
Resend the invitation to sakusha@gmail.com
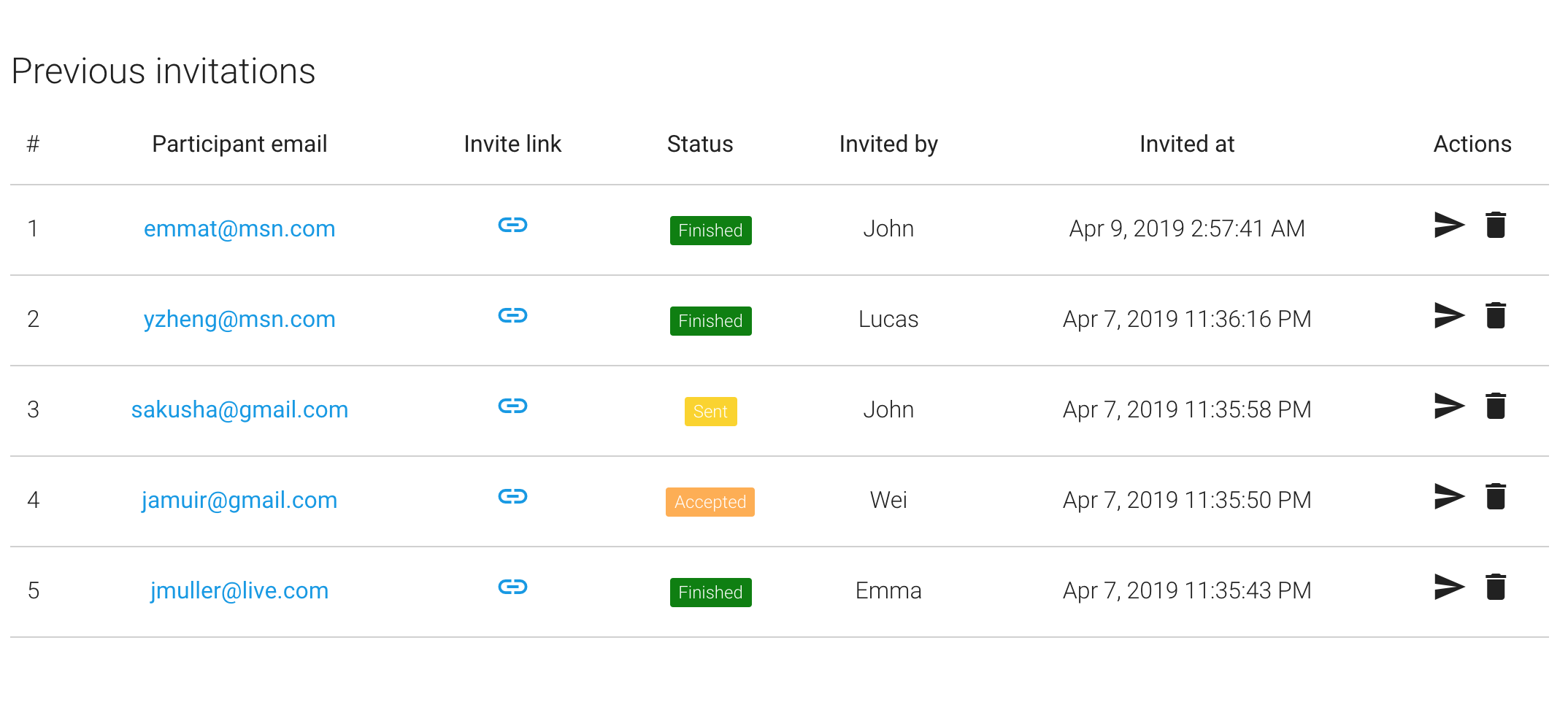click(1449, 406)
